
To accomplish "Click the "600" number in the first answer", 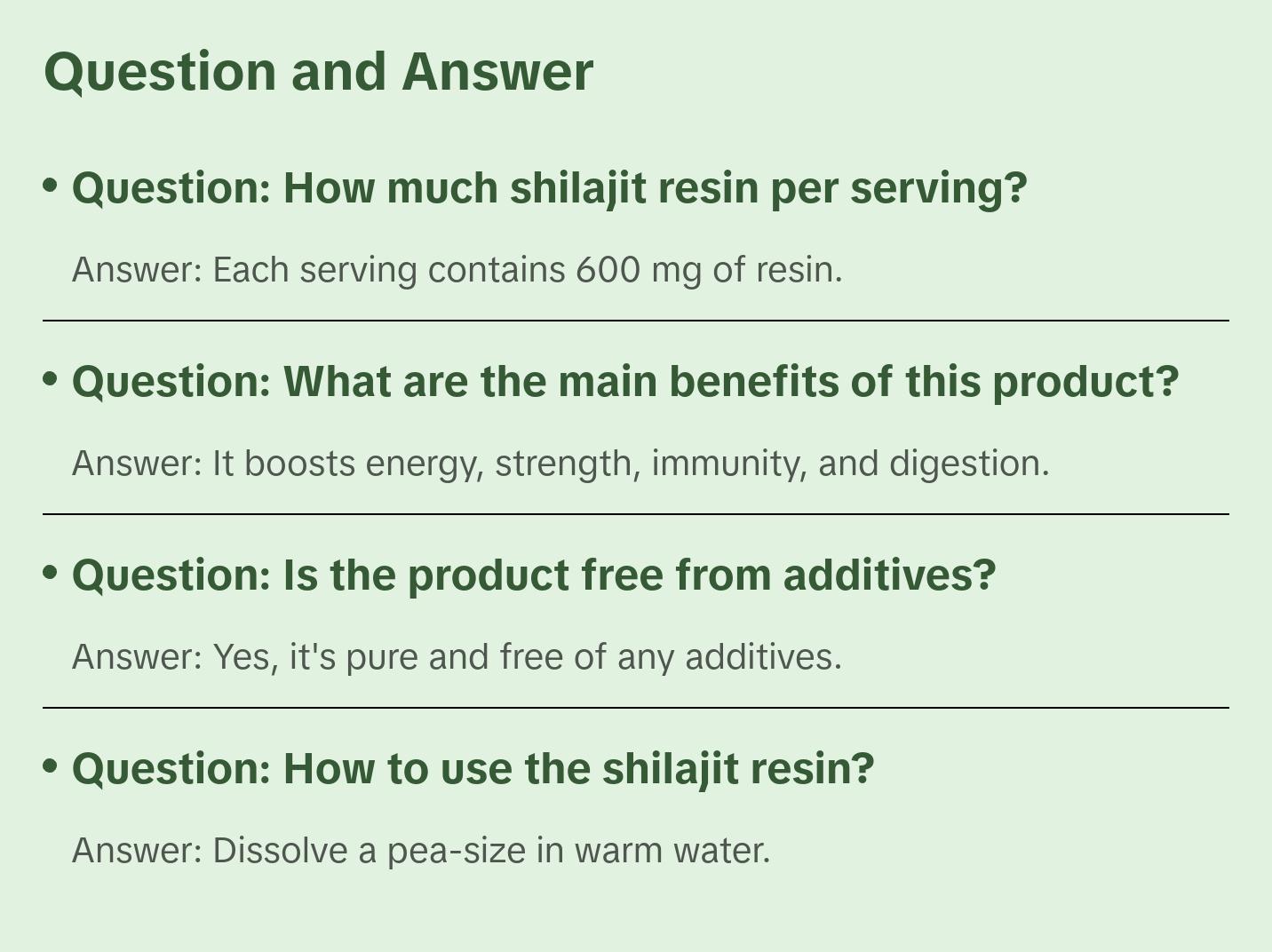I will [608, 270].
